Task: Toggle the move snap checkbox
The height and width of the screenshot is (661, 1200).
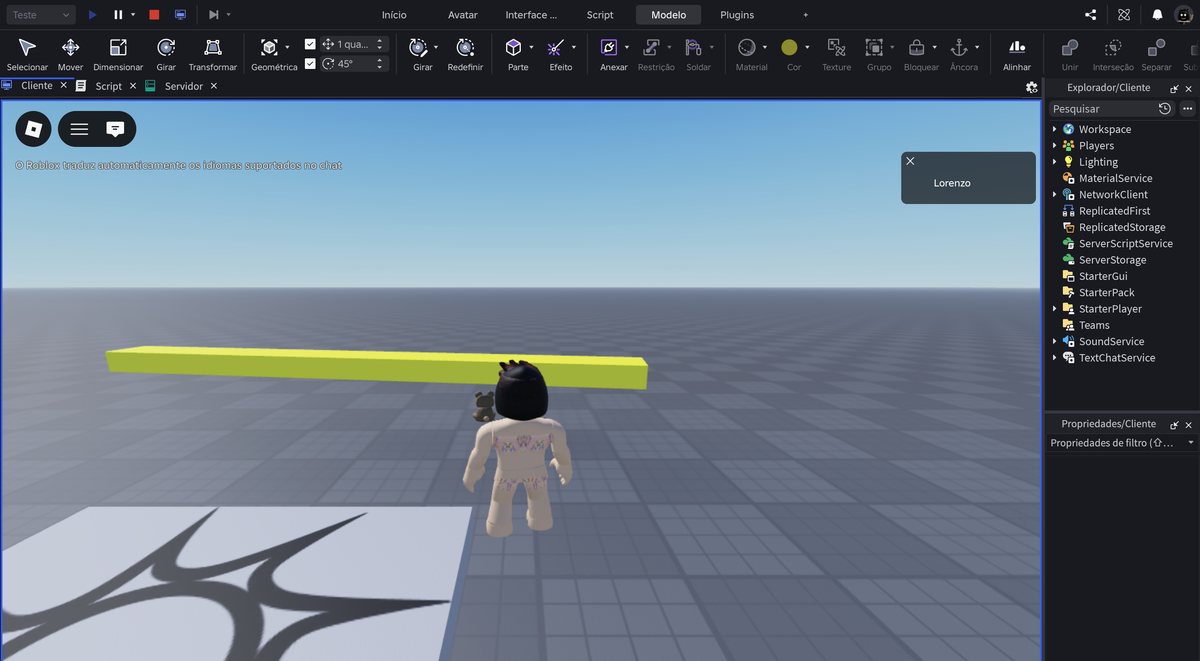Action: click(x=310, y=44)
